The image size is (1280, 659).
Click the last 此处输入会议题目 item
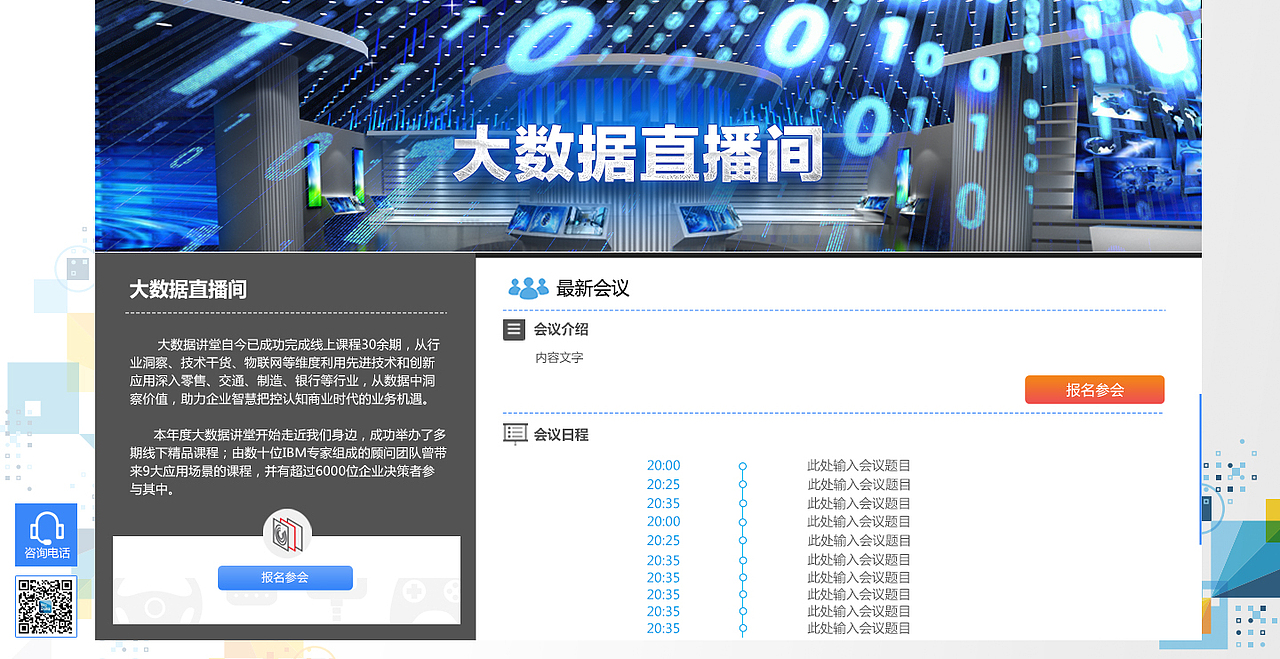858,629
